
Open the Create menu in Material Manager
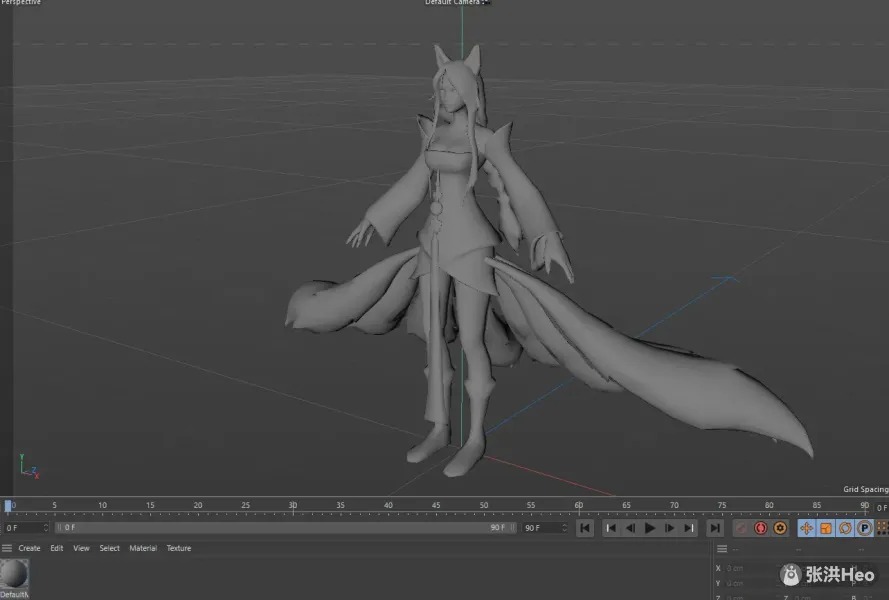[x=29, y=548]
